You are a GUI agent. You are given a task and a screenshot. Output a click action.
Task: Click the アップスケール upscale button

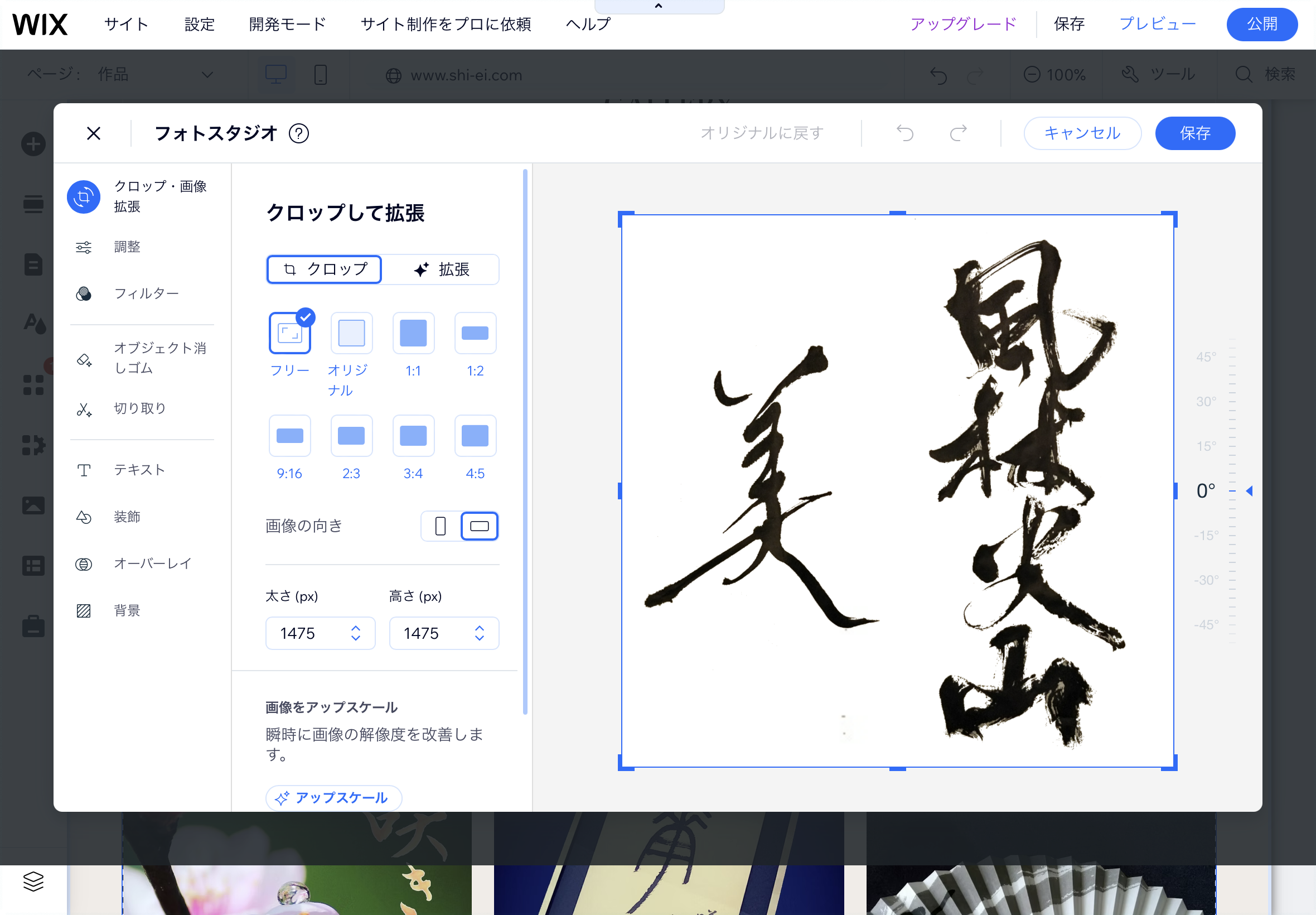pos(333,798)
